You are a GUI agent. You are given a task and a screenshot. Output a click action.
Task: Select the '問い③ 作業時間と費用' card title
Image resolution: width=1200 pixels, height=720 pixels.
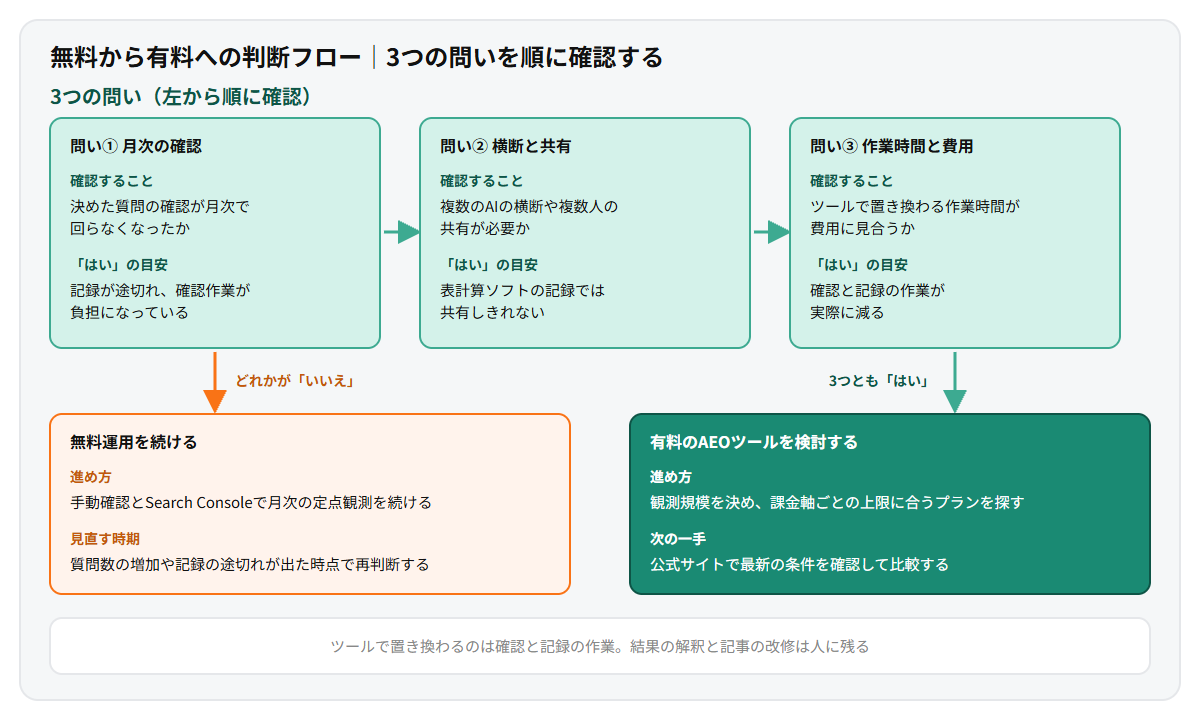click(x=891, y=146)
